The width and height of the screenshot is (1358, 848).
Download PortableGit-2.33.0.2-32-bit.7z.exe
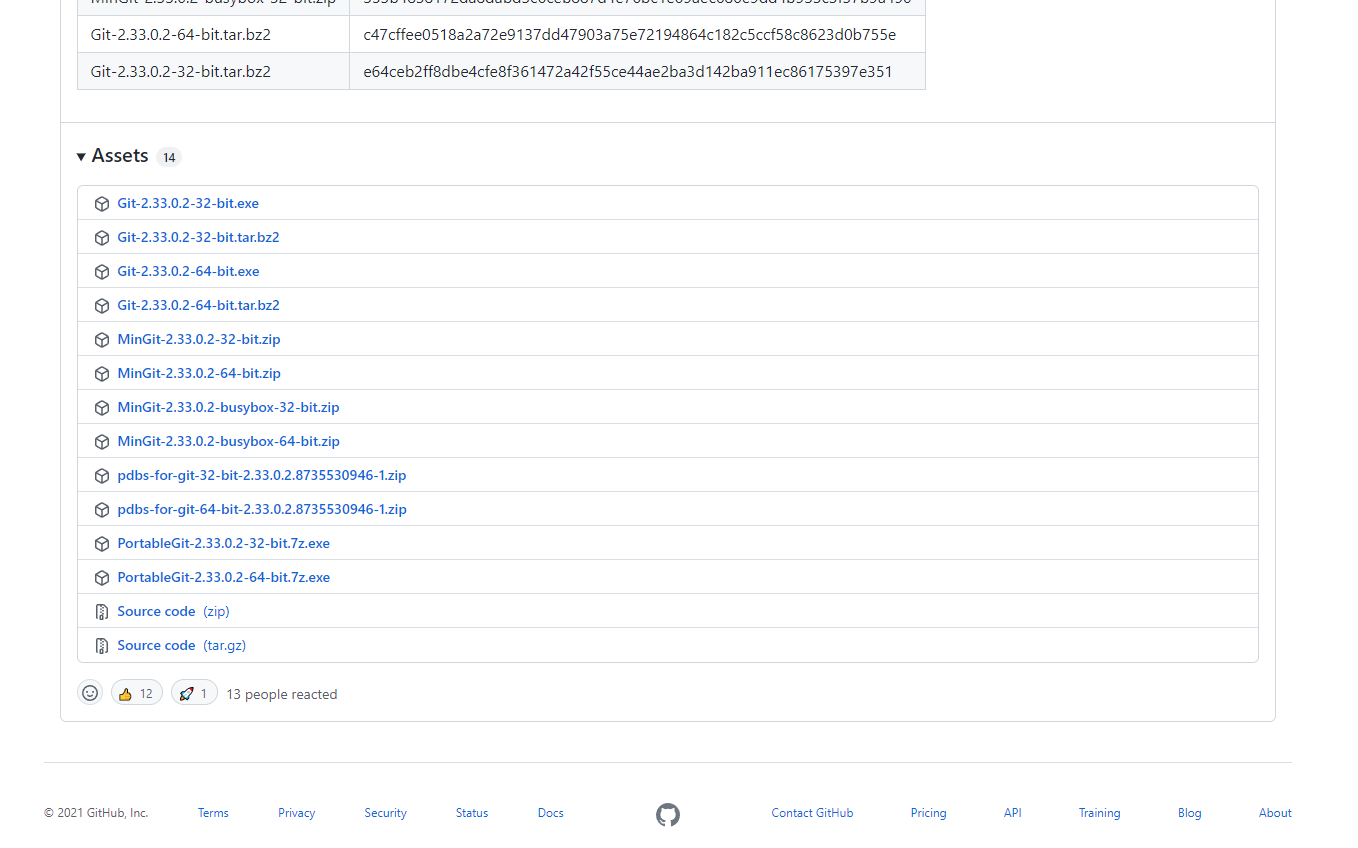tap(223, 543)
